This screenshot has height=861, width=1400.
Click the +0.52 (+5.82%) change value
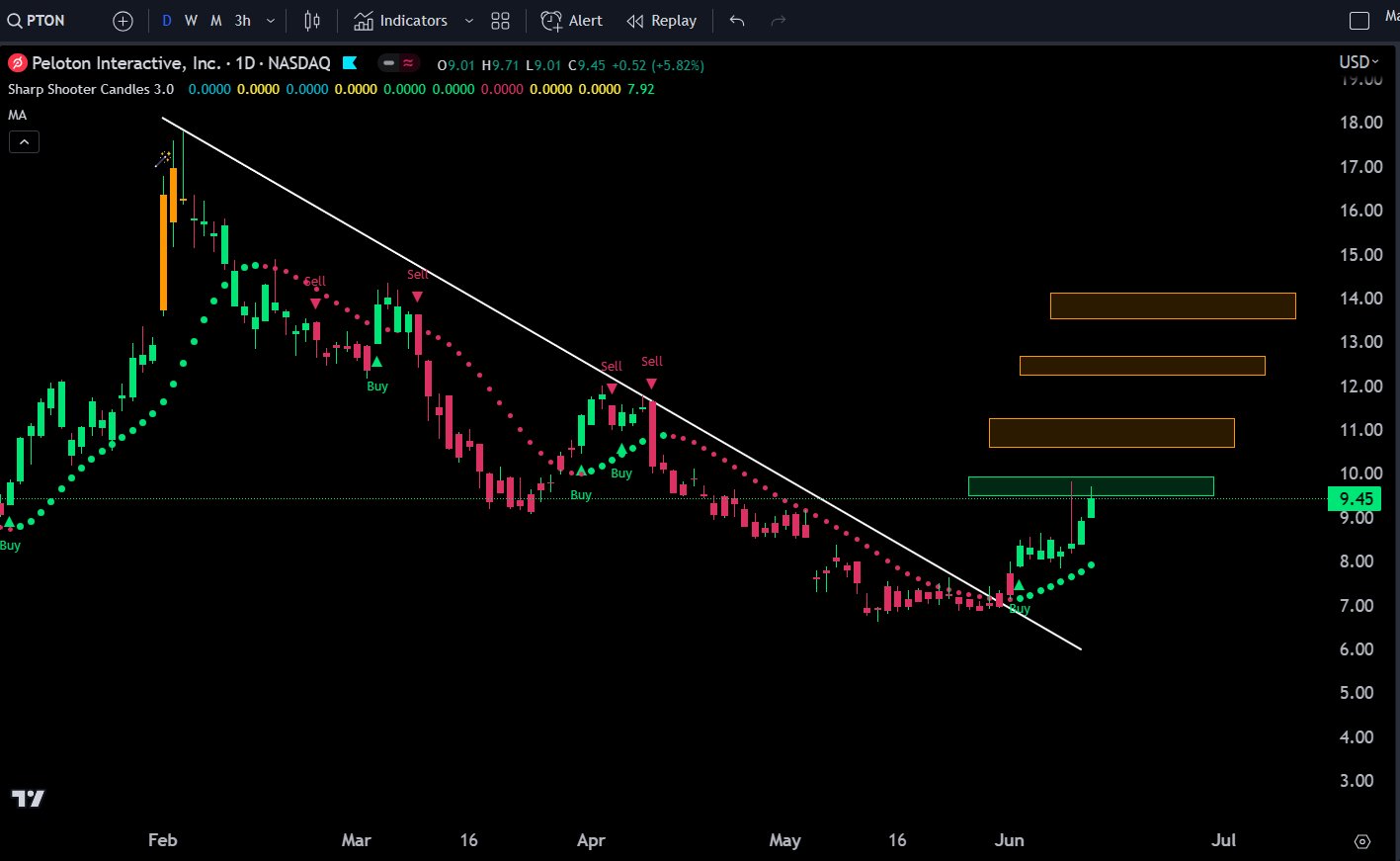point(658,65)
